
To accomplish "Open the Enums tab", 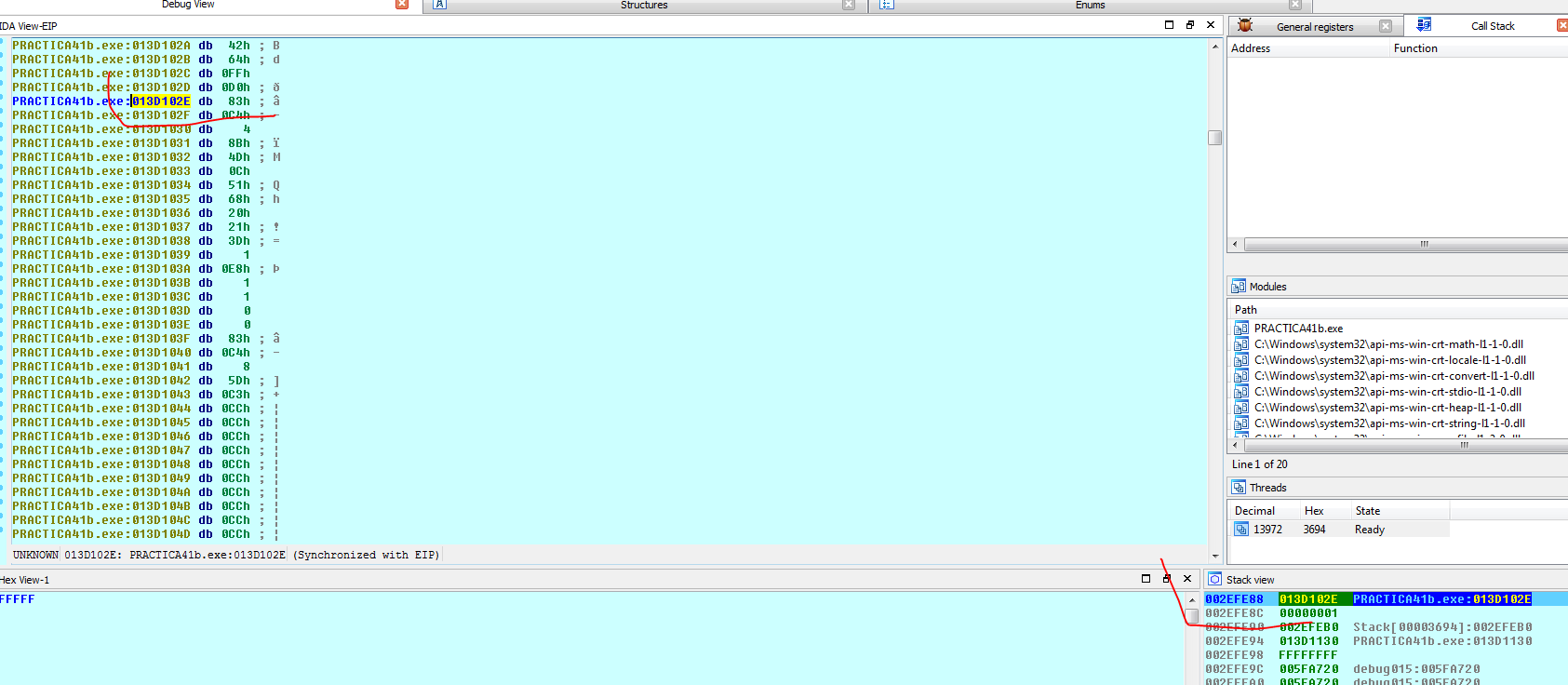I will [x=1090, y=6].
